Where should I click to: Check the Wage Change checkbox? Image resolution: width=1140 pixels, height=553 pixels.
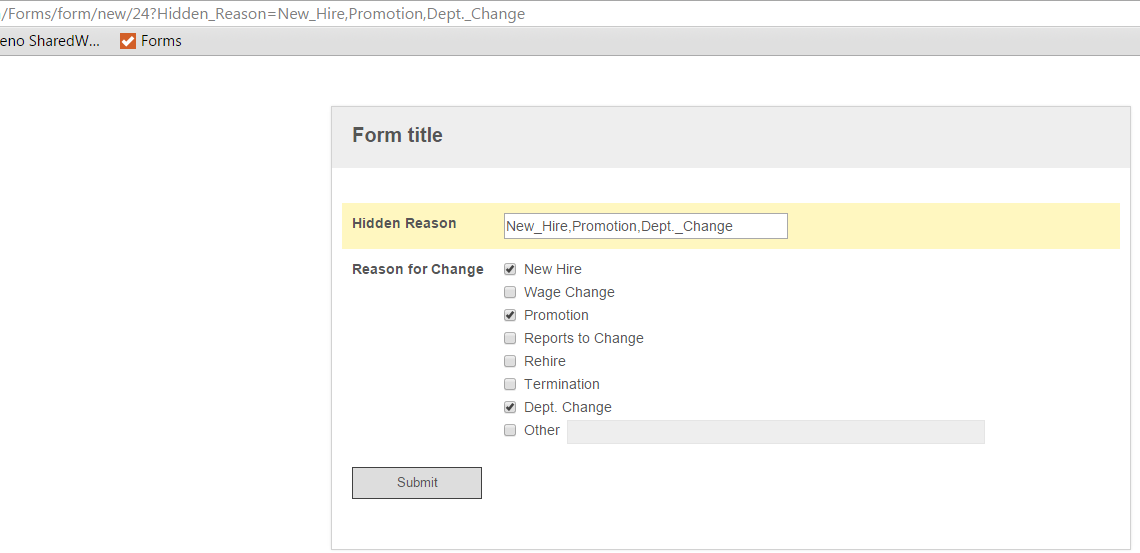pos(510,293)
